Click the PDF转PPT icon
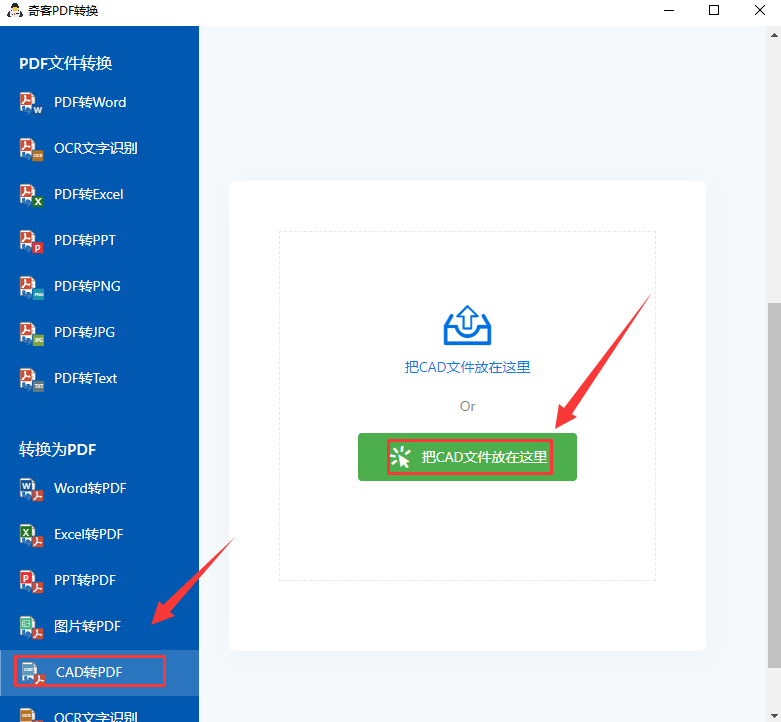The height and width of the screenshot is (722, 781). point(31,241)
